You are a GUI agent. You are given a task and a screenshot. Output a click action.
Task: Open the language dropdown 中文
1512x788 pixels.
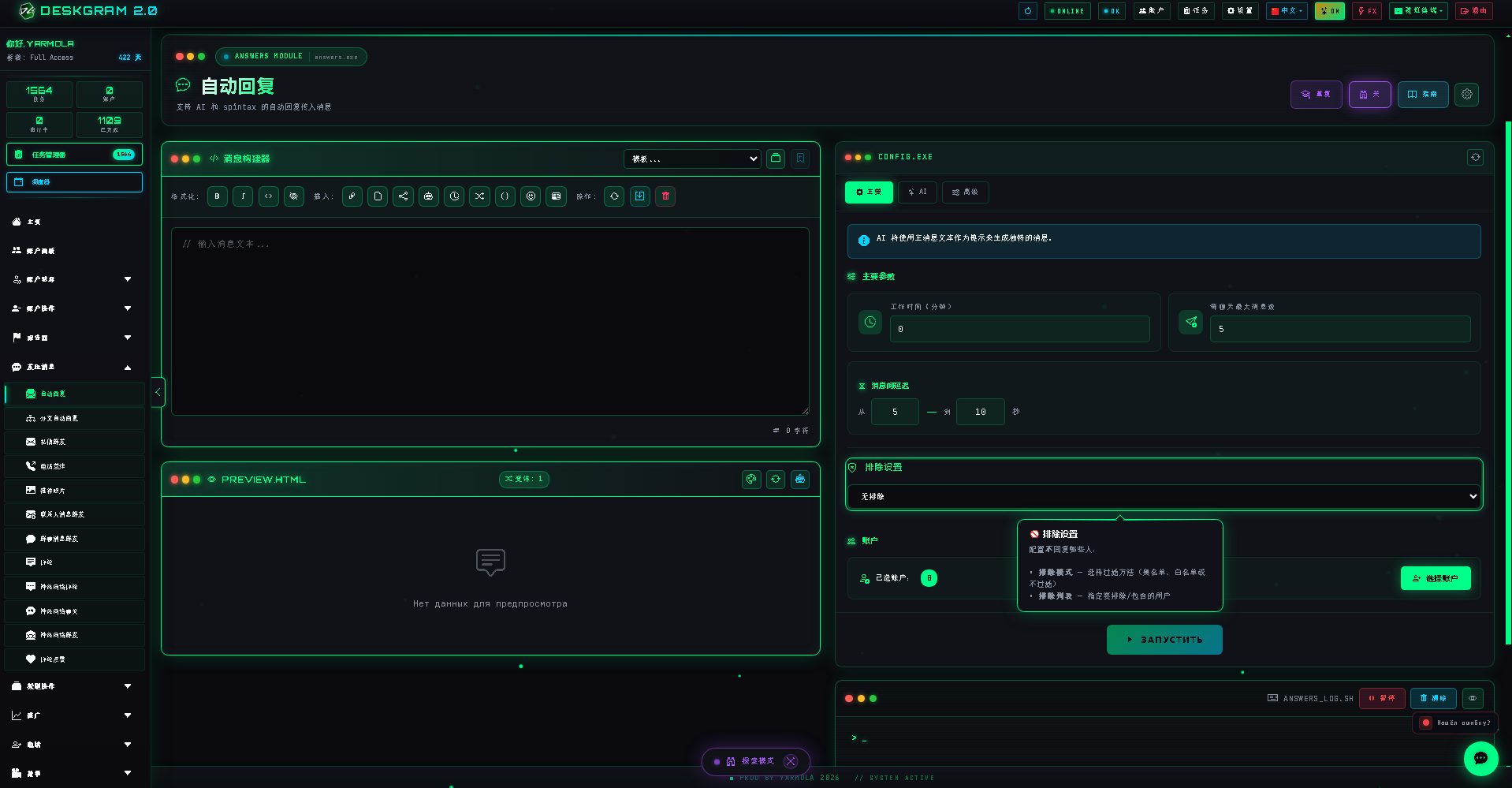point(1287,11)
